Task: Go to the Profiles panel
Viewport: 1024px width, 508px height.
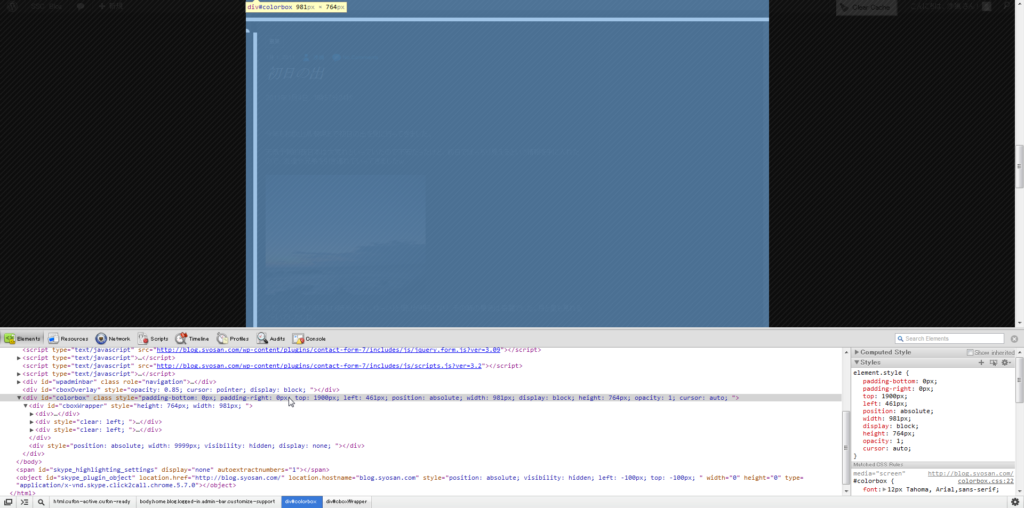Action: click(x=233, y=339)
